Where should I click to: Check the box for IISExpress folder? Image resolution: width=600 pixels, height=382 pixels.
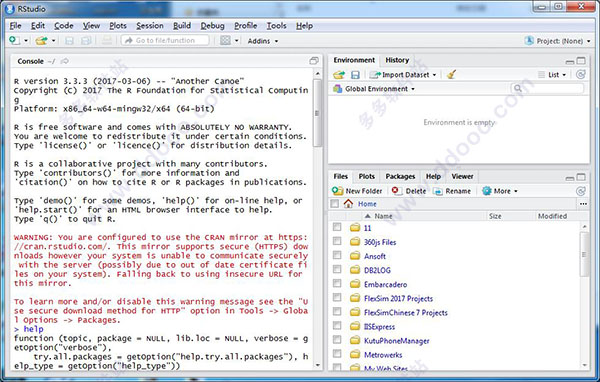click(337, 326)
